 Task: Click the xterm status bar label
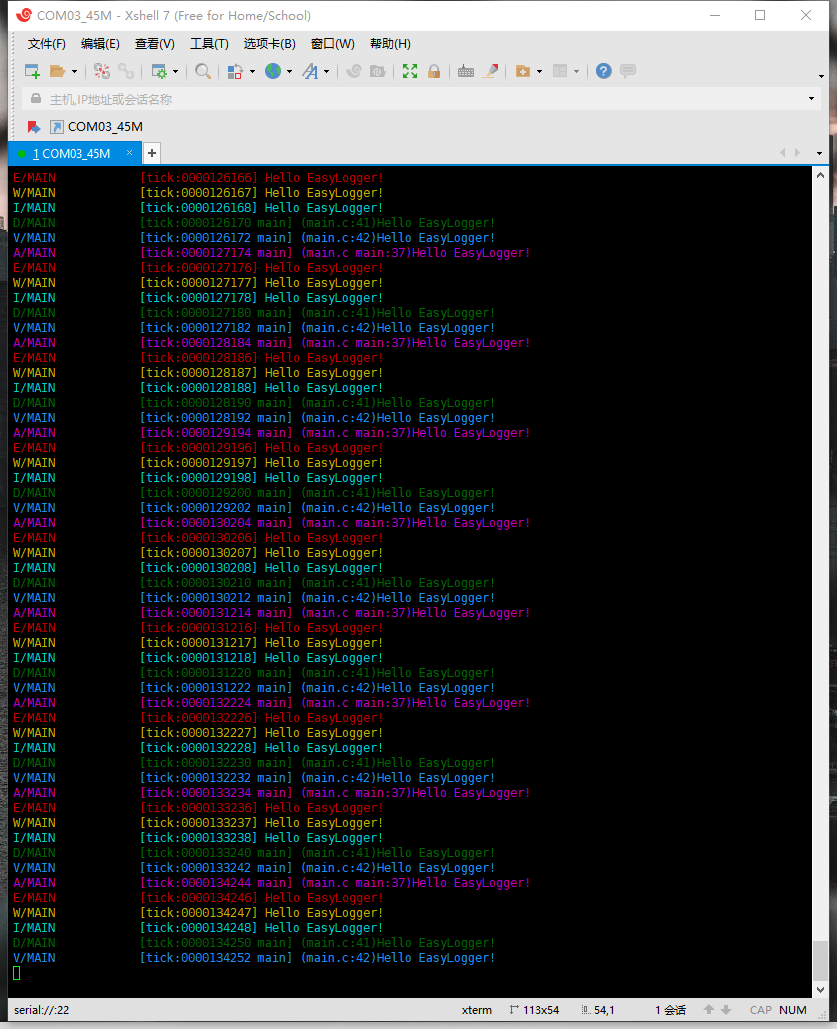pos(477,1010)
